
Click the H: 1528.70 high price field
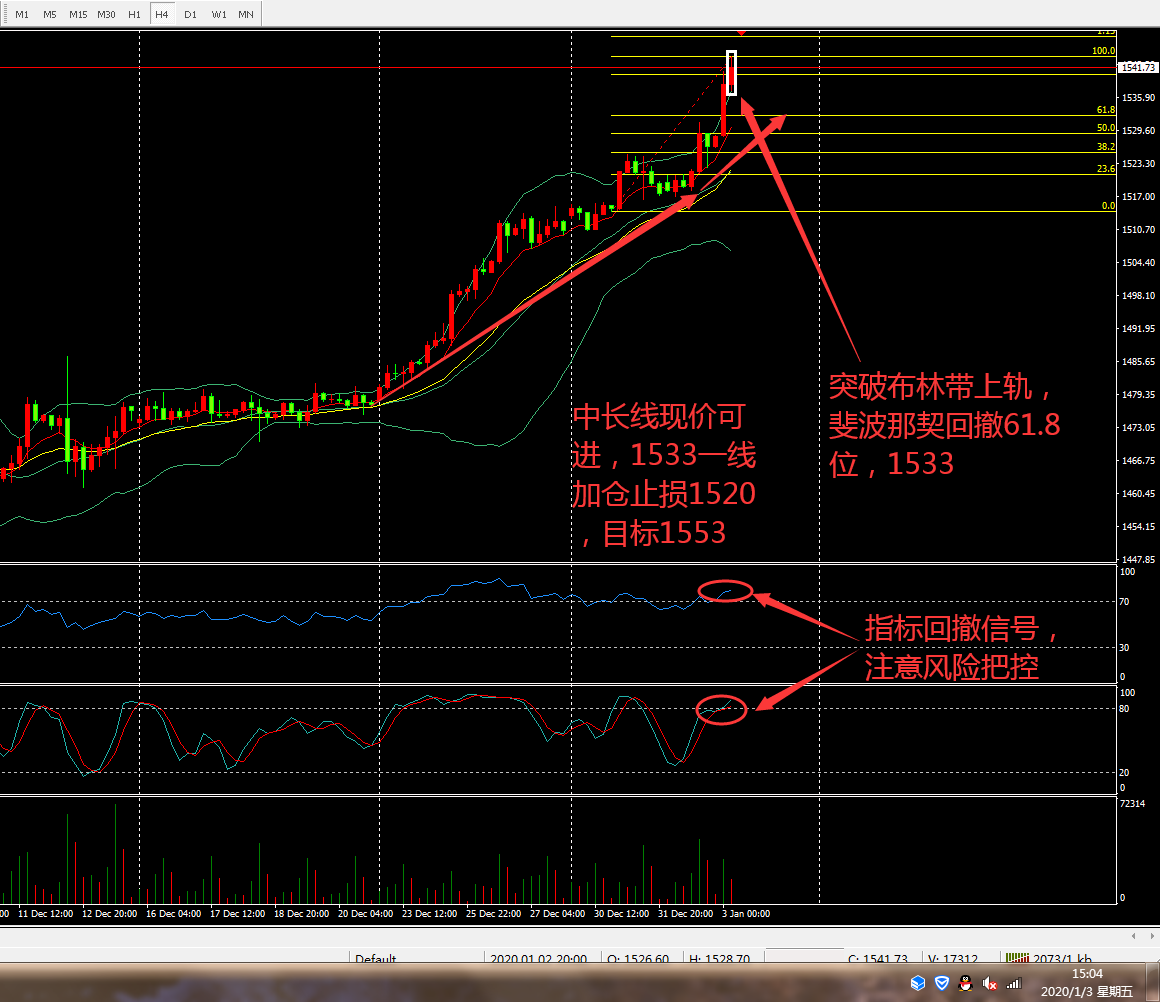tap(719, 958)
